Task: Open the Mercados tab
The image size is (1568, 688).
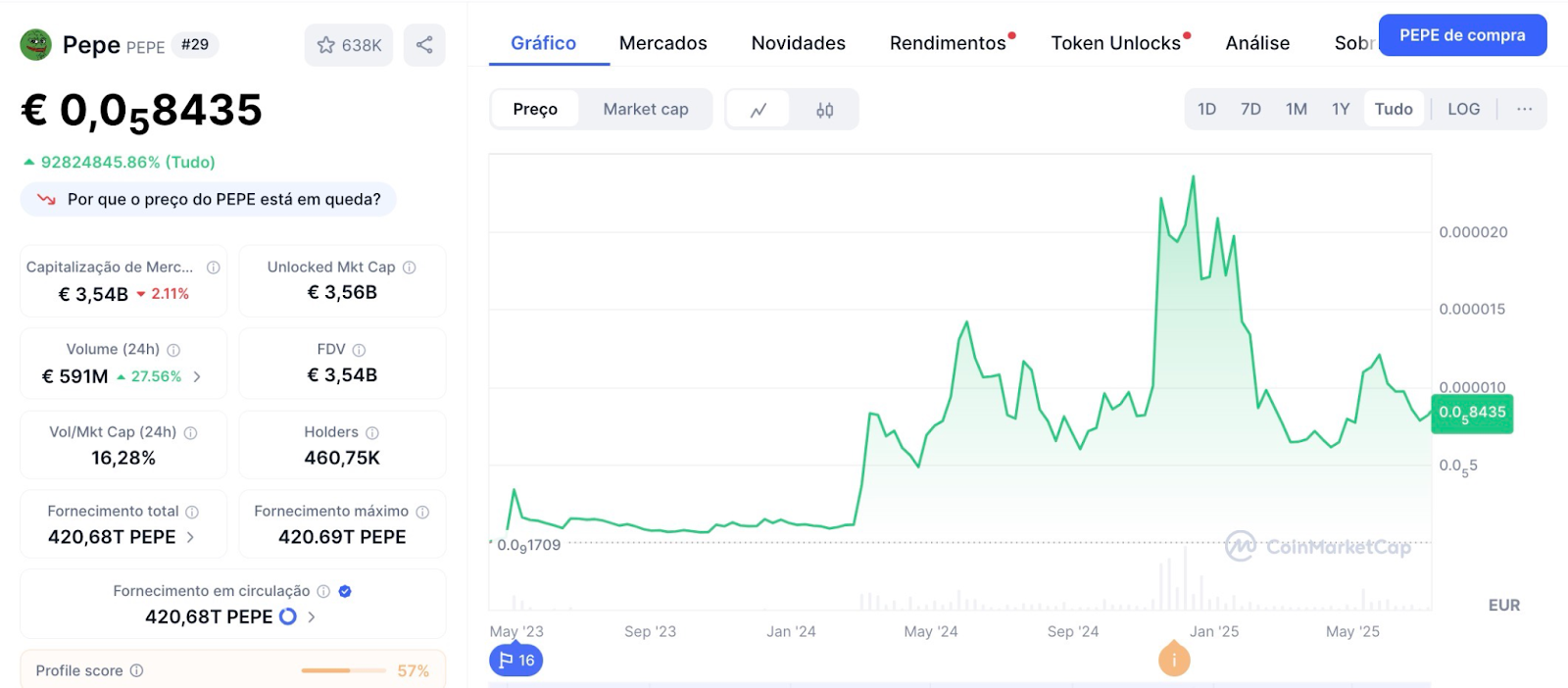Action: [663, 43]
